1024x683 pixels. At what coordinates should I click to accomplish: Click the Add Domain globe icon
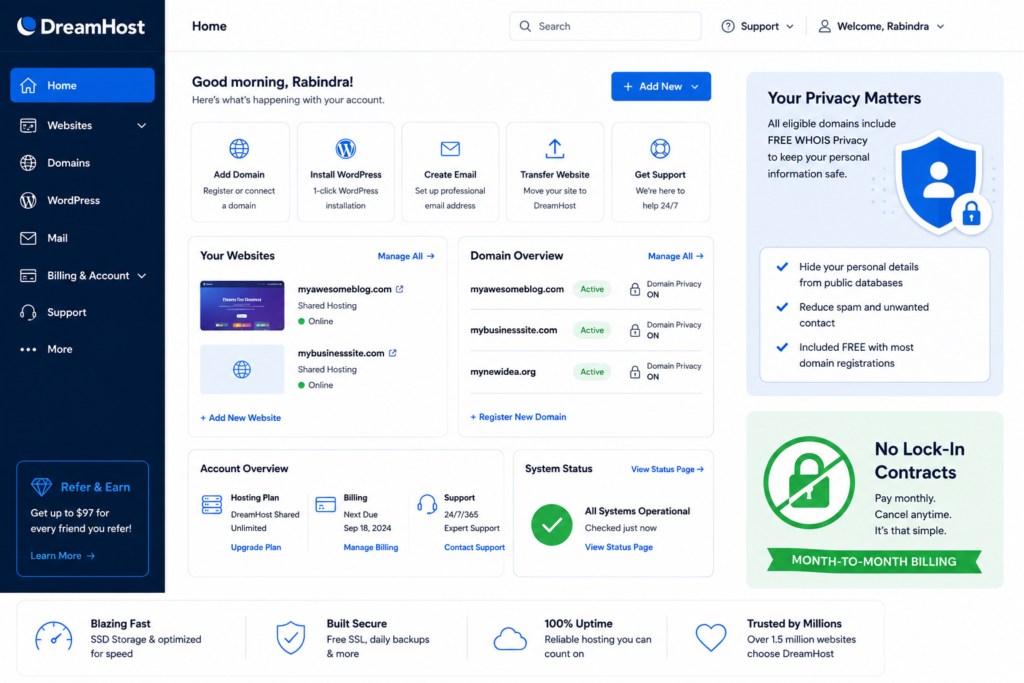[x=239, y=149]
